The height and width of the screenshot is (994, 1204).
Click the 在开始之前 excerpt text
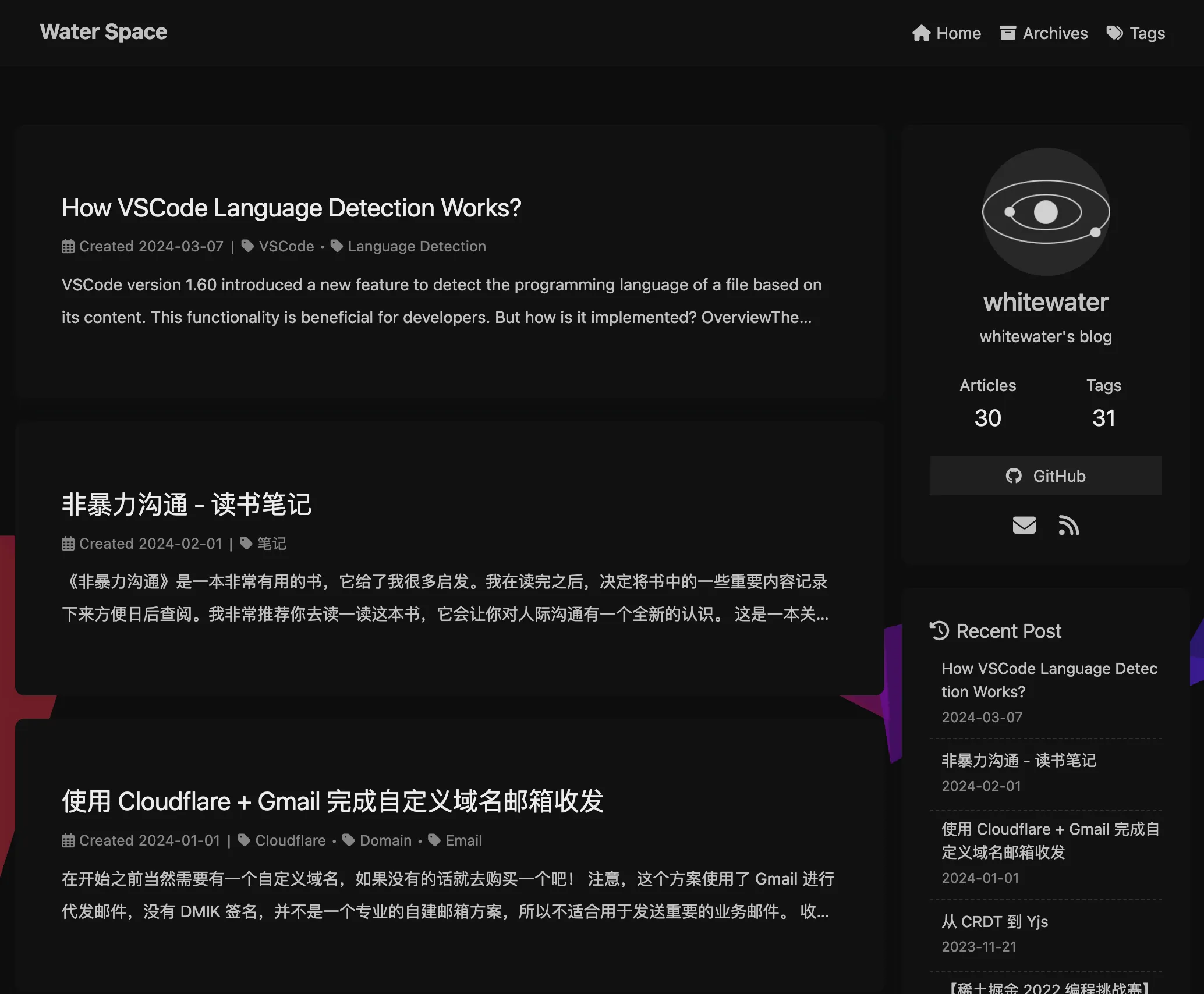[x=448, y=895]
